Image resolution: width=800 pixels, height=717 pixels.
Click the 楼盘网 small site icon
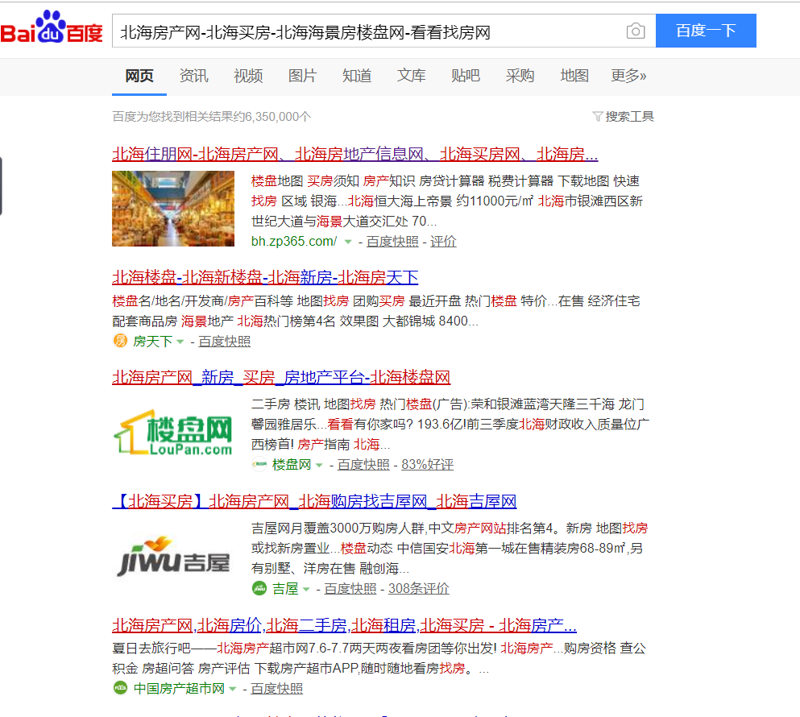click(x=259, y=464)
